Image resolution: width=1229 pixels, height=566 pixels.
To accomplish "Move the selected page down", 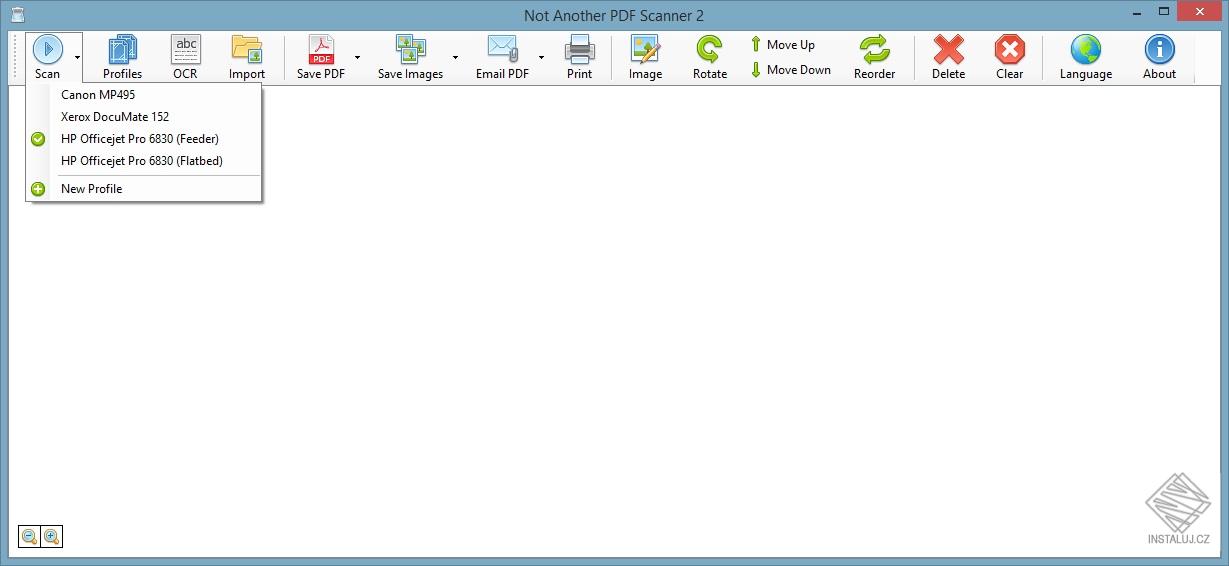I will pos(790,70).
